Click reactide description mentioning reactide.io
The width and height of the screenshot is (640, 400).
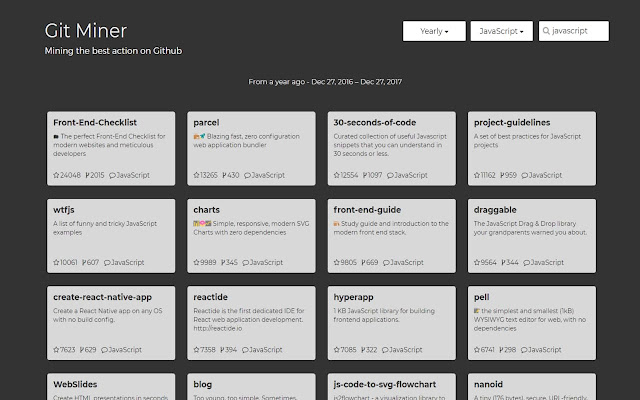[x=249, y=319]
